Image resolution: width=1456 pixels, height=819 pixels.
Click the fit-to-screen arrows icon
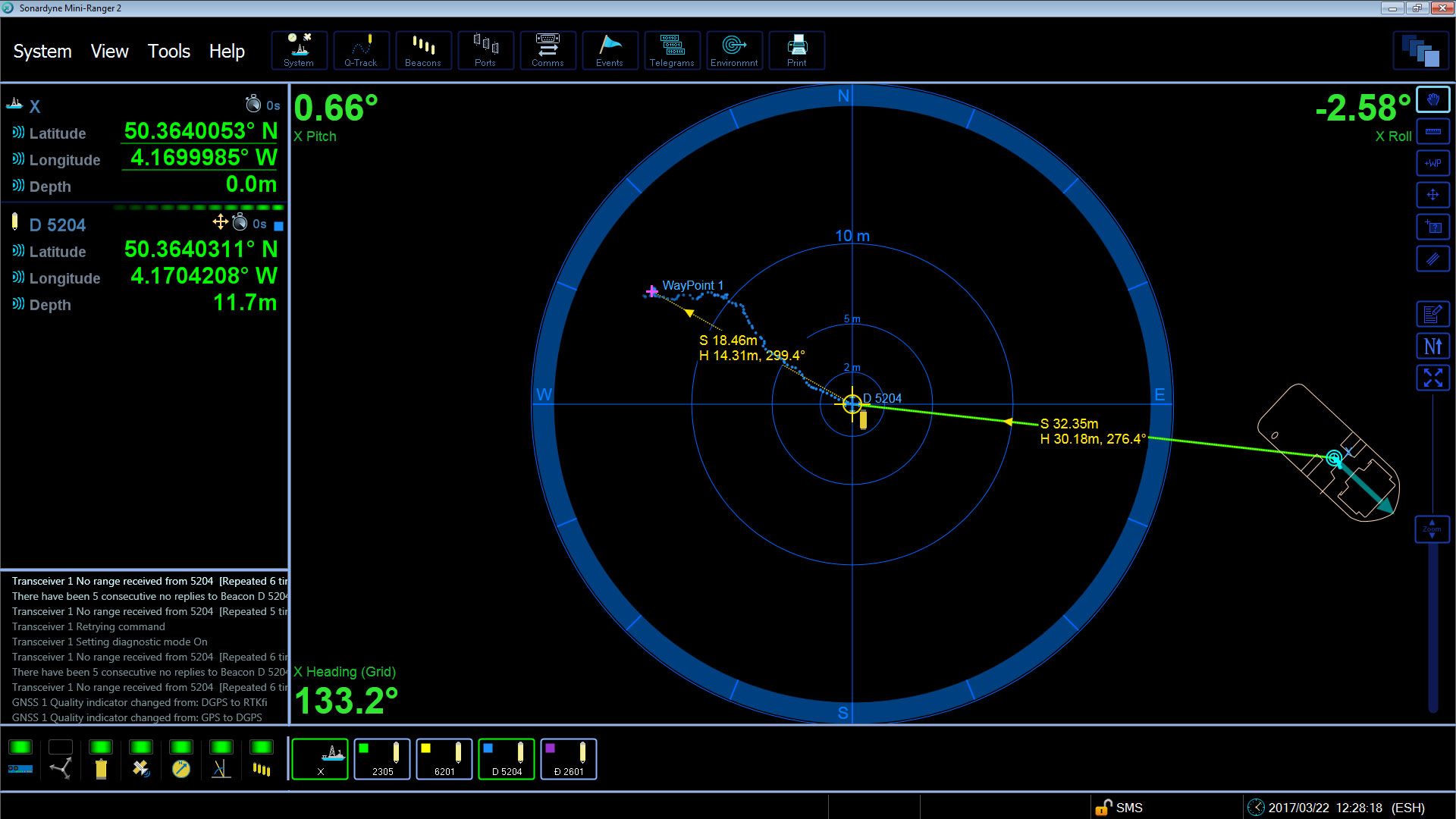(x=1432, y=378)
